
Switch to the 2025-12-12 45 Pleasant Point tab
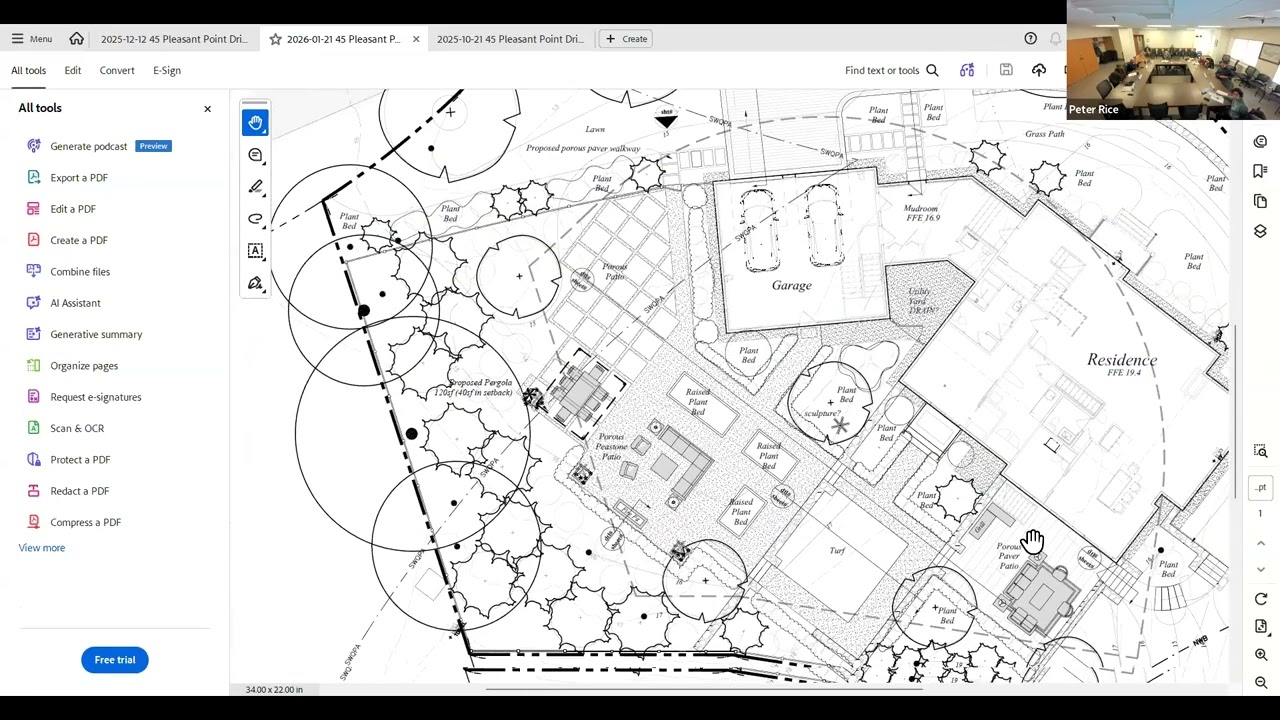(174, 39)
